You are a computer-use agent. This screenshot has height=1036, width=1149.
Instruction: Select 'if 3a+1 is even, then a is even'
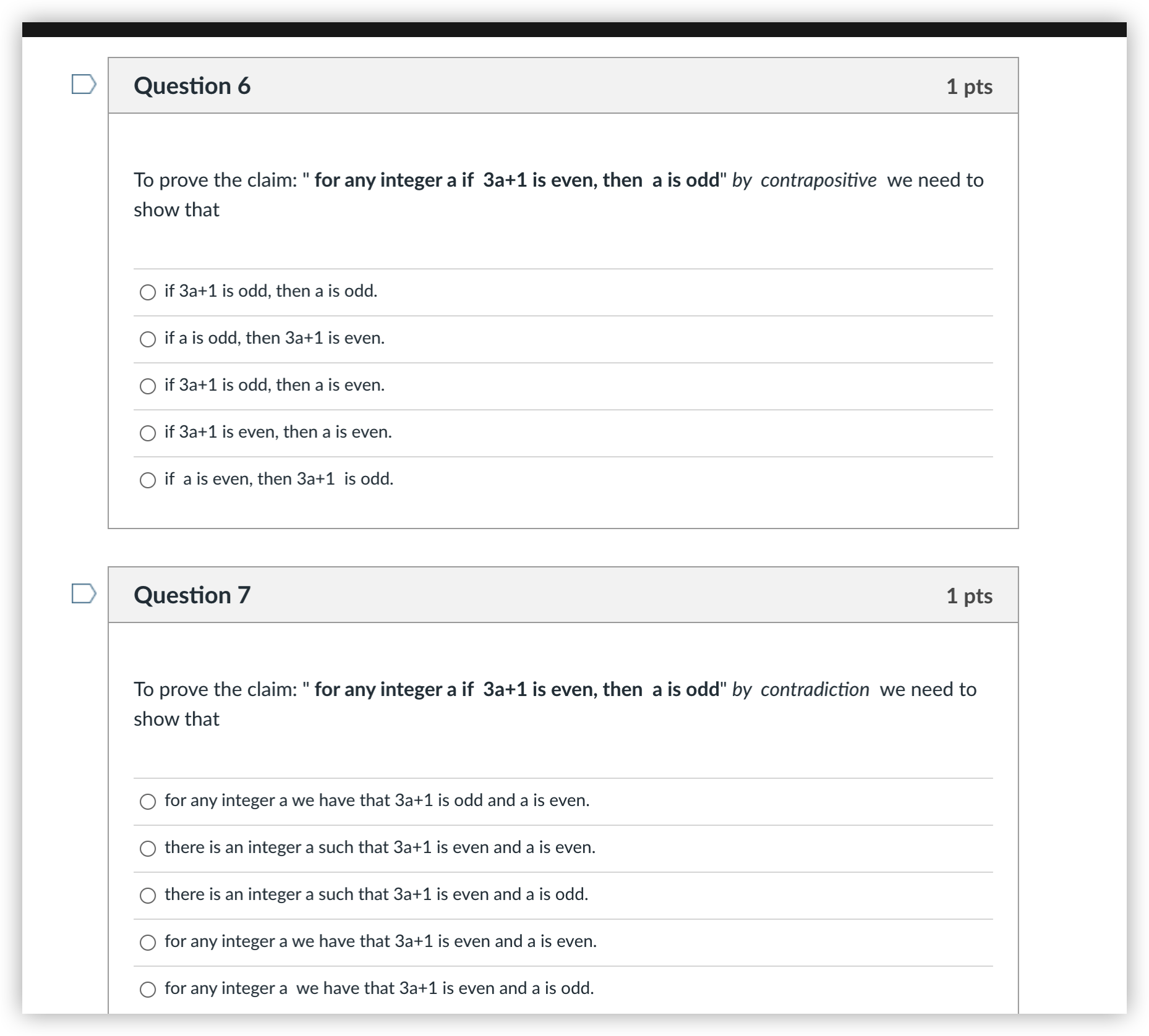148,433
